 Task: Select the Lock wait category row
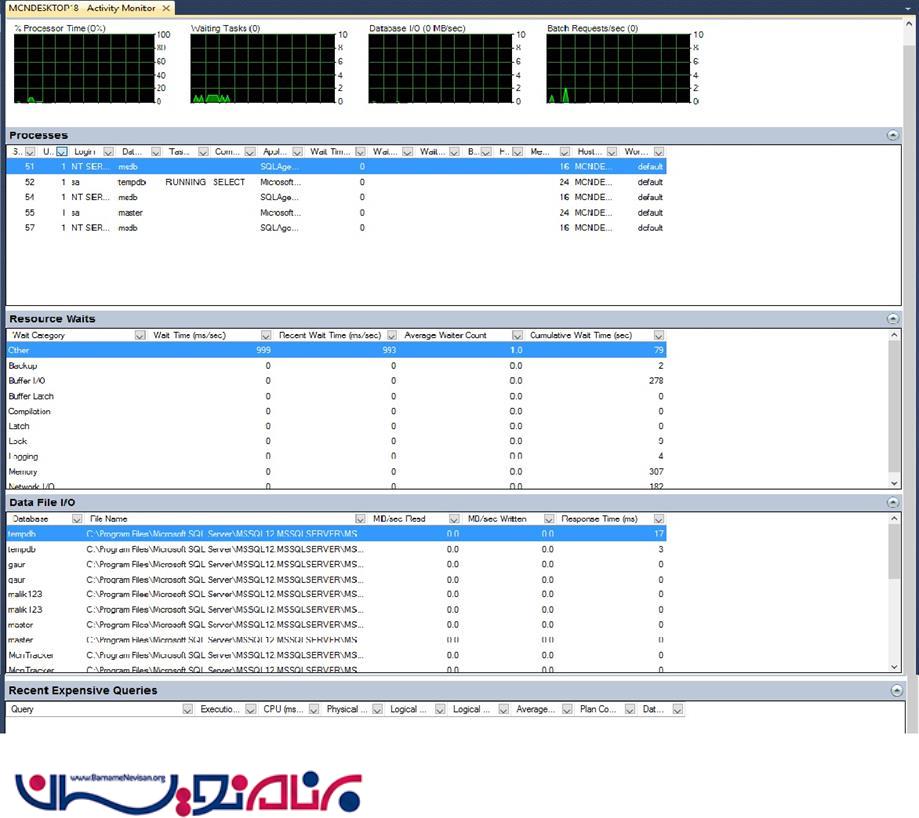pos(336,441)
